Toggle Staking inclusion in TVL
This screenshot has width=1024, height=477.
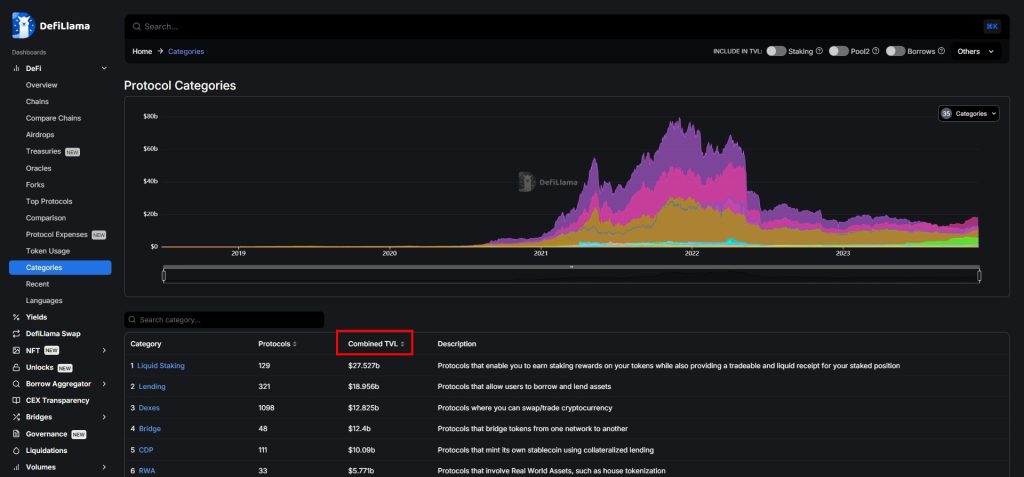click(776, 51)
